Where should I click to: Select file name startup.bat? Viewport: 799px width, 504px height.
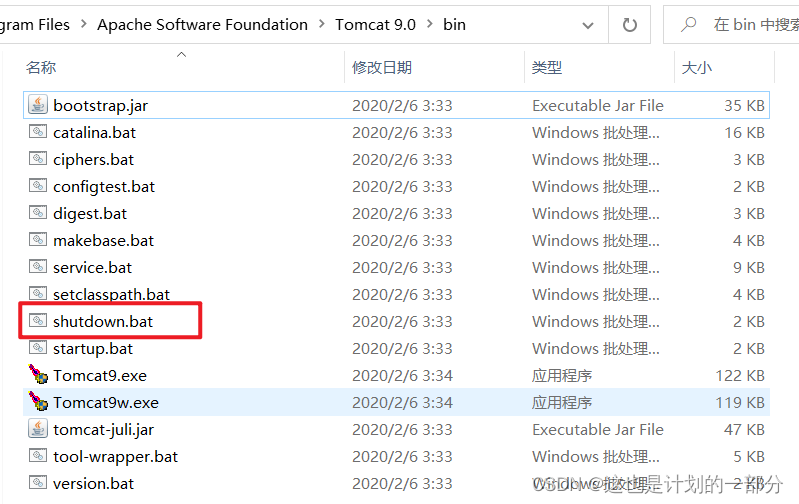(x=93, y=349)
